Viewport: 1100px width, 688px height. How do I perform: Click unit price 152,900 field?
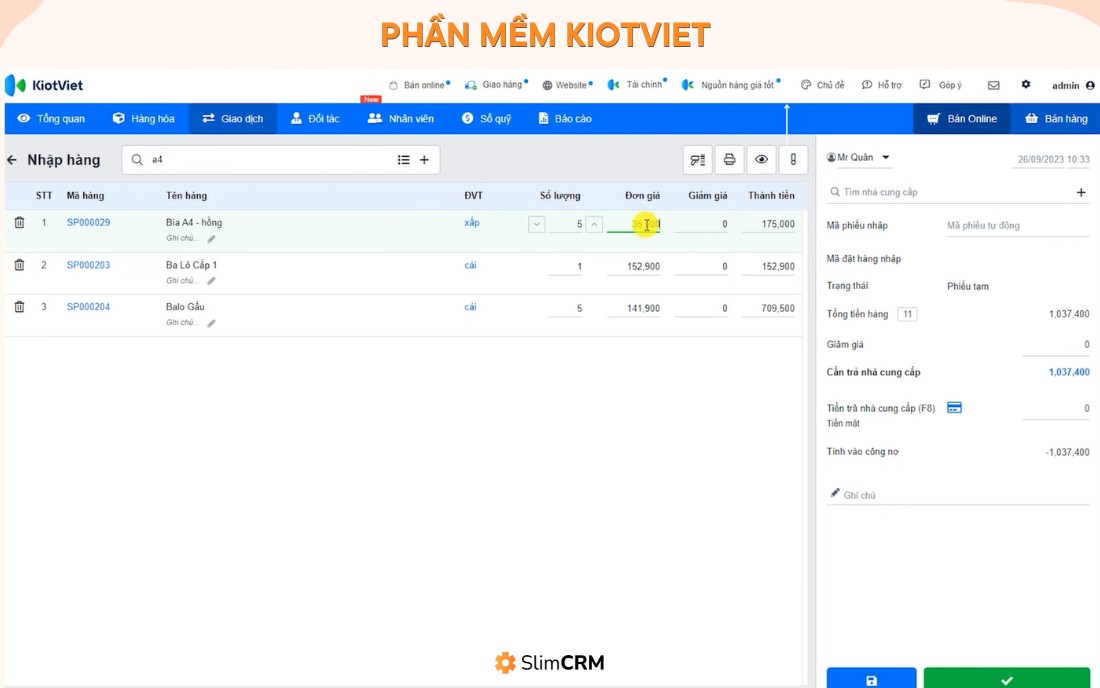pyautogui.click(x=633, y=267)
